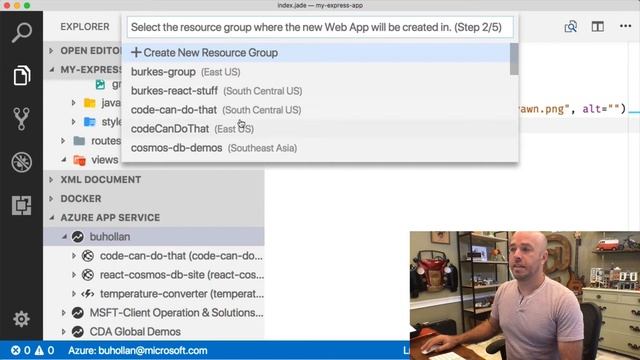
Task: Open the Source Control view icon
Action: click(x=21, y=119)
